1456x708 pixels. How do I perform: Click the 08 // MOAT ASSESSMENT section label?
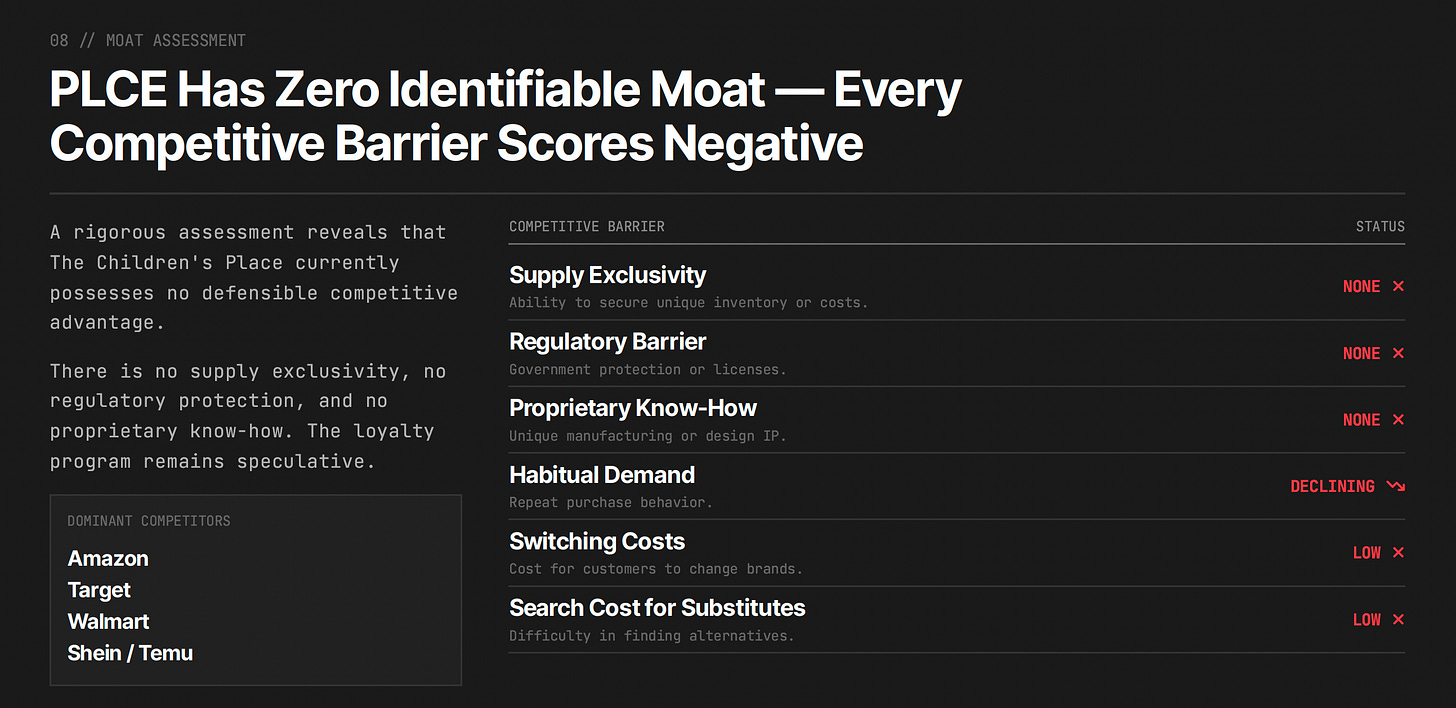[x=148, y=41]
